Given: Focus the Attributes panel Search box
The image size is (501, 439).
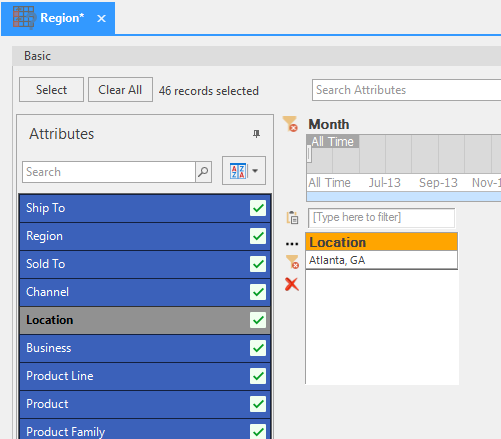Looking at the screenshot, I should [109, 172].
